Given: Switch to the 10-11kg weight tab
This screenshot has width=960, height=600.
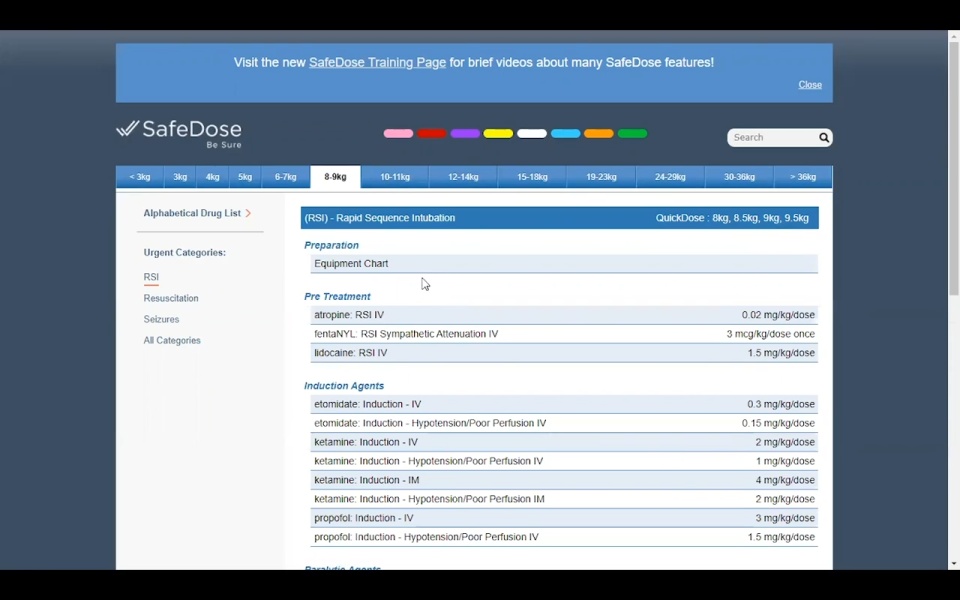Looking at the screenshot, I should (395, 177).
